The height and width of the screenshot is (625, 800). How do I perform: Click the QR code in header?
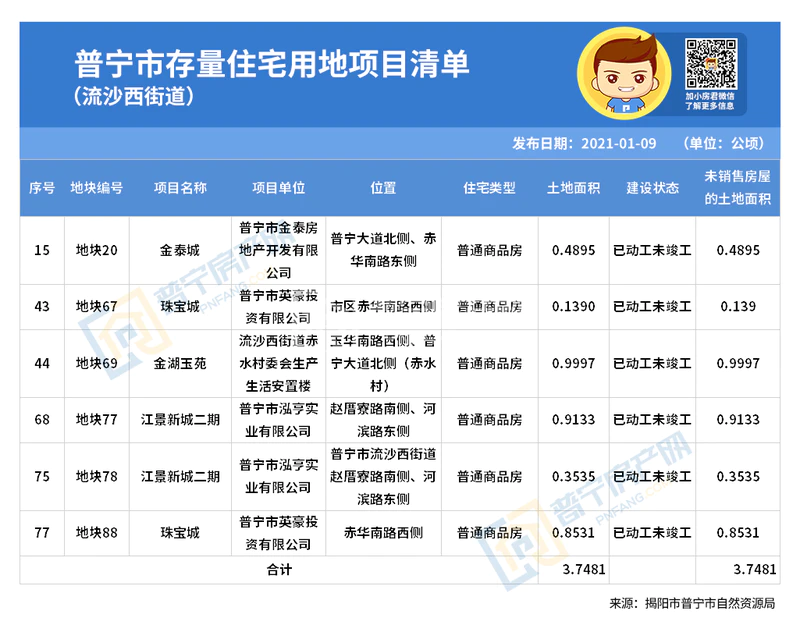click(711, 63)
